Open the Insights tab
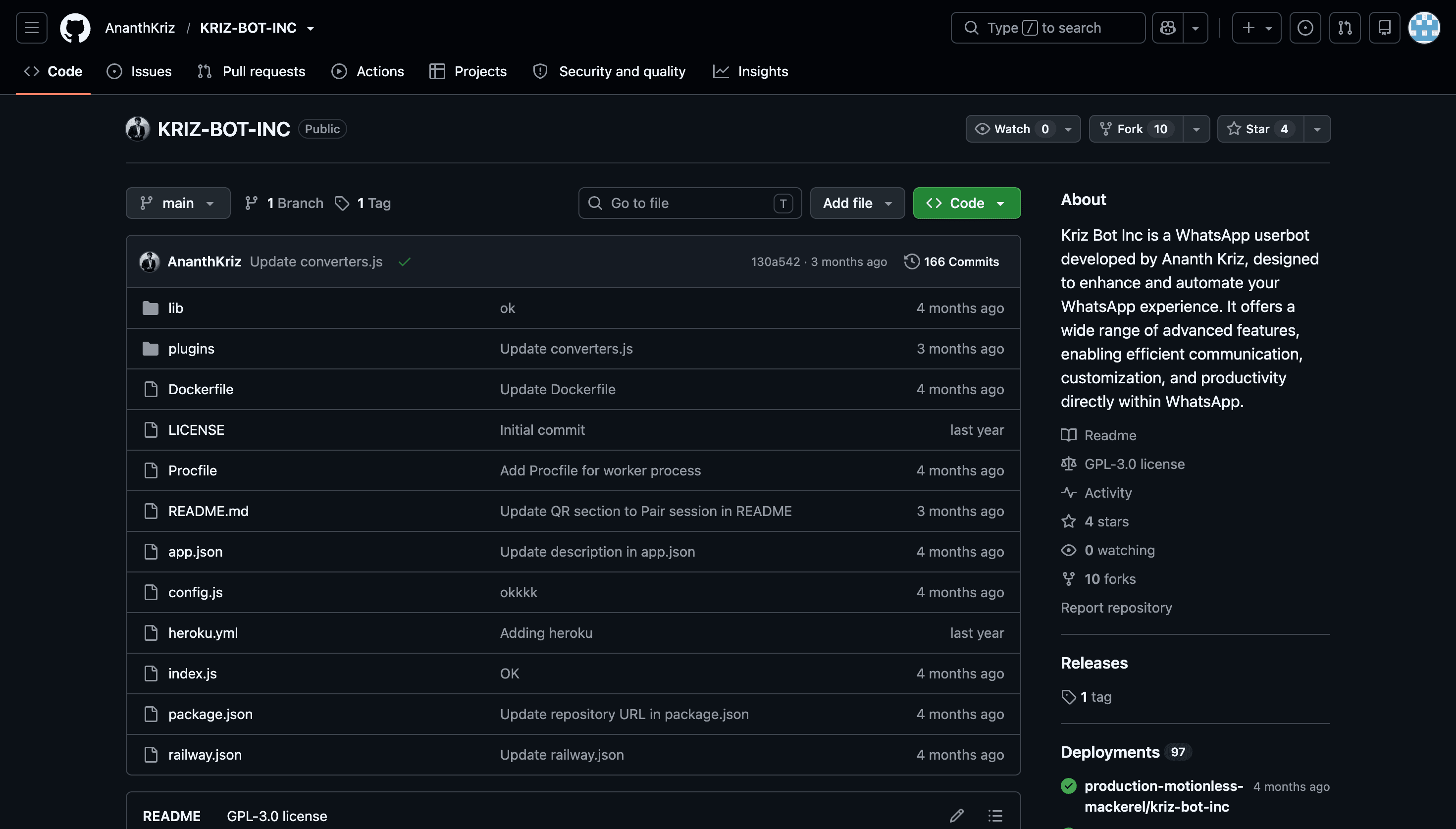1456x829 pixels. 750,71
